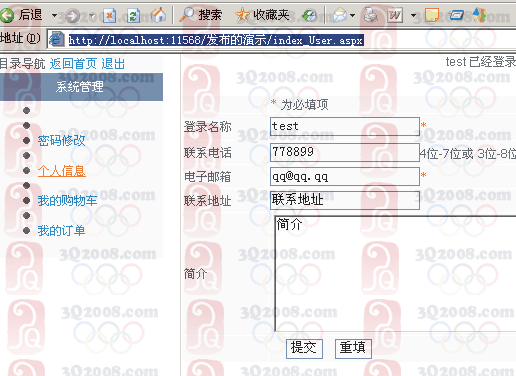Viewport: 516px width, 376px height.
Task: Click the Forward arrow icon
Action: pos(72,15)
